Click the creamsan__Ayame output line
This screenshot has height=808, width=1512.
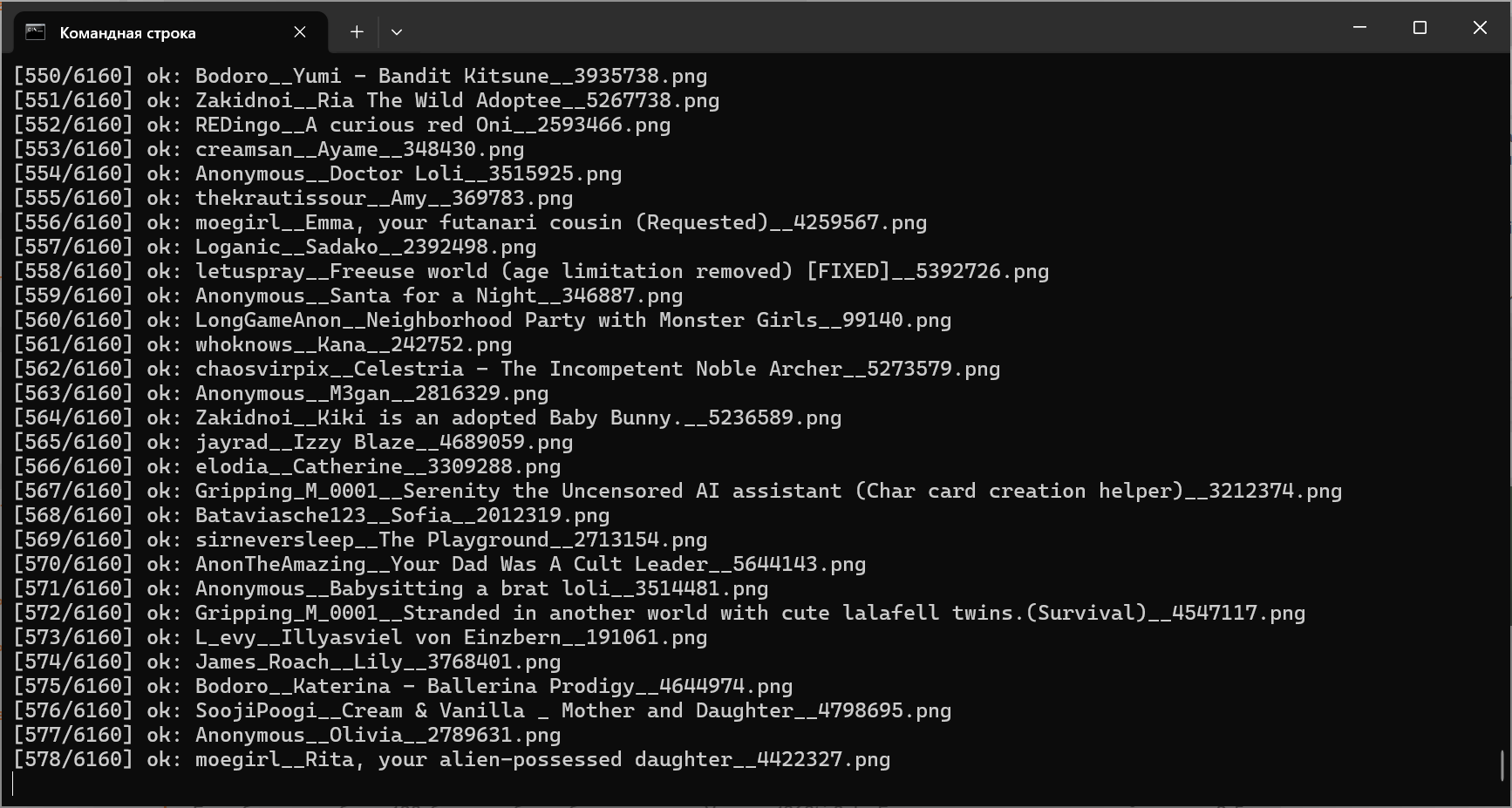pyautogui.click(x=269, y=149)
